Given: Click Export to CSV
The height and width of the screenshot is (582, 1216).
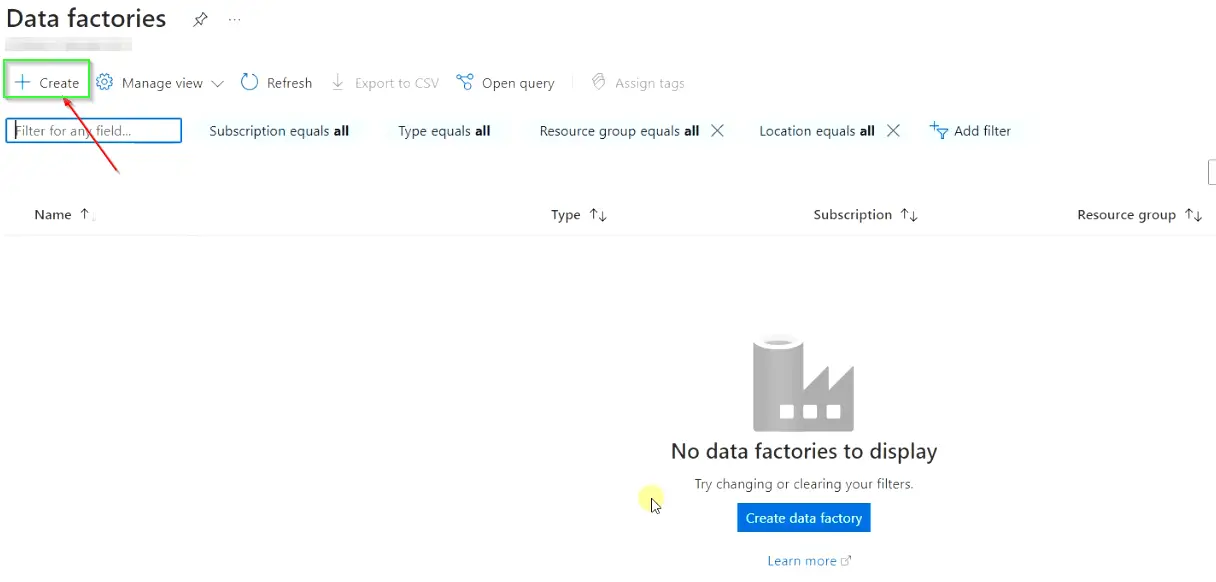Looking at the screenshot, I should pyautogui.click(x=385, y=83).
